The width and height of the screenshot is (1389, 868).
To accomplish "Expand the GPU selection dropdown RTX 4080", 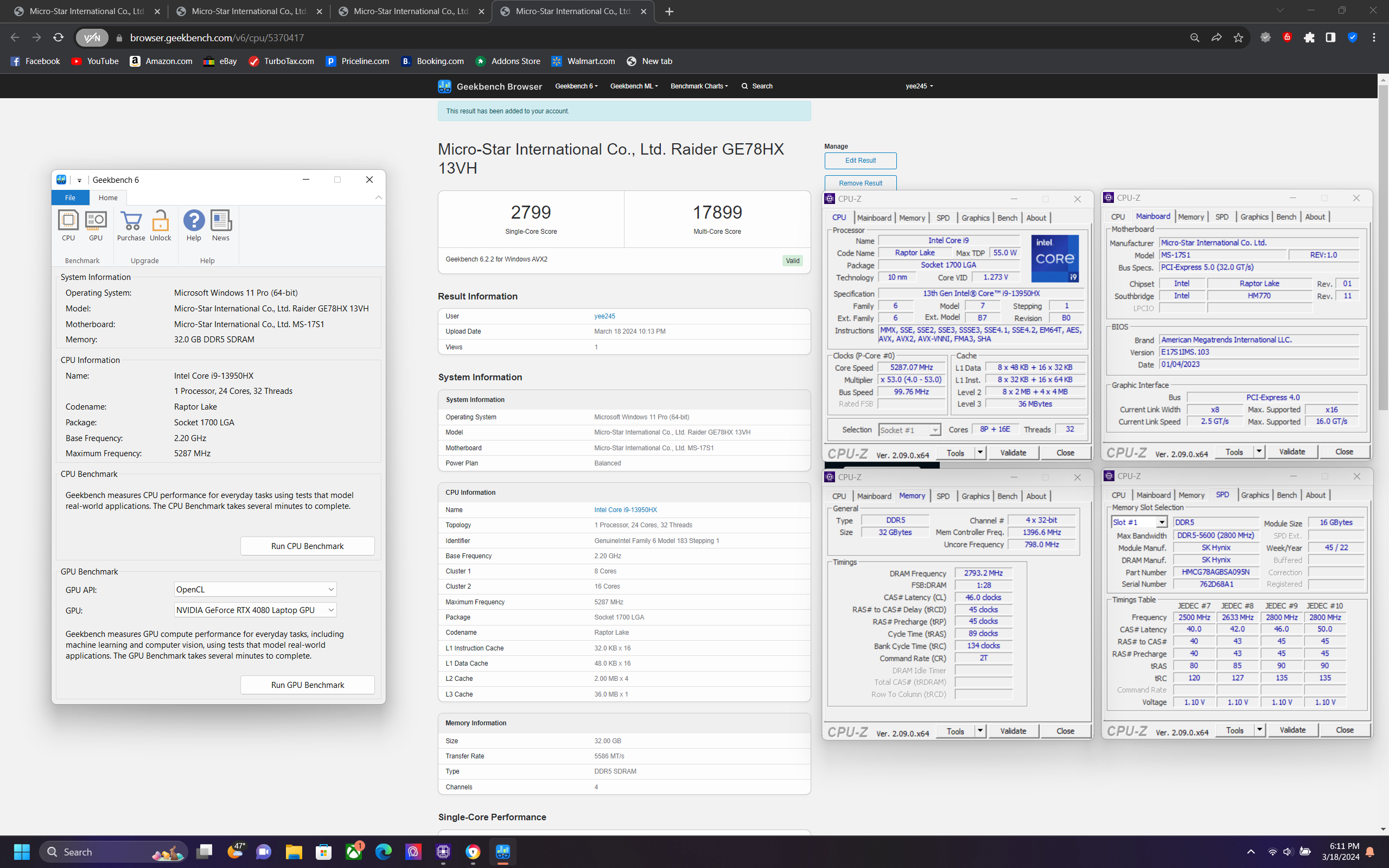I will (x=255, y=610).
